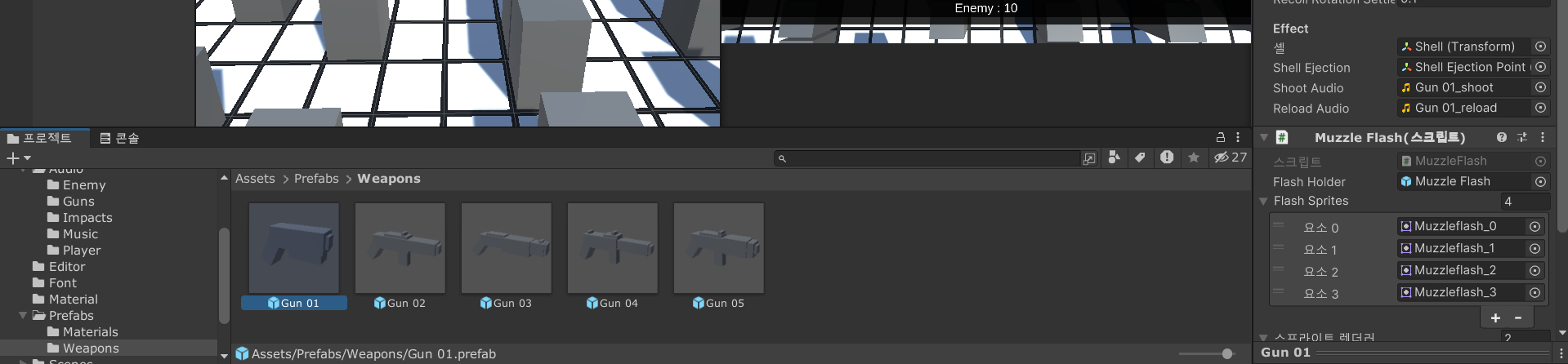Collapse the Prefabs folder in tree
Screen dimensions: 1568x364
pos(23,315)
